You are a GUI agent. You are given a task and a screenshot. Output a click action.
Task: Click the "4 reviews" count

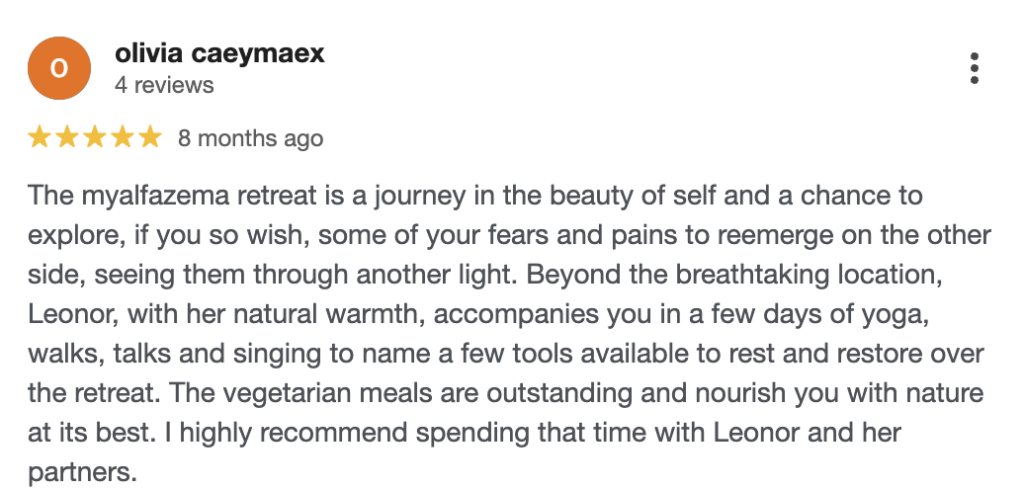click(x=164, y=85)
